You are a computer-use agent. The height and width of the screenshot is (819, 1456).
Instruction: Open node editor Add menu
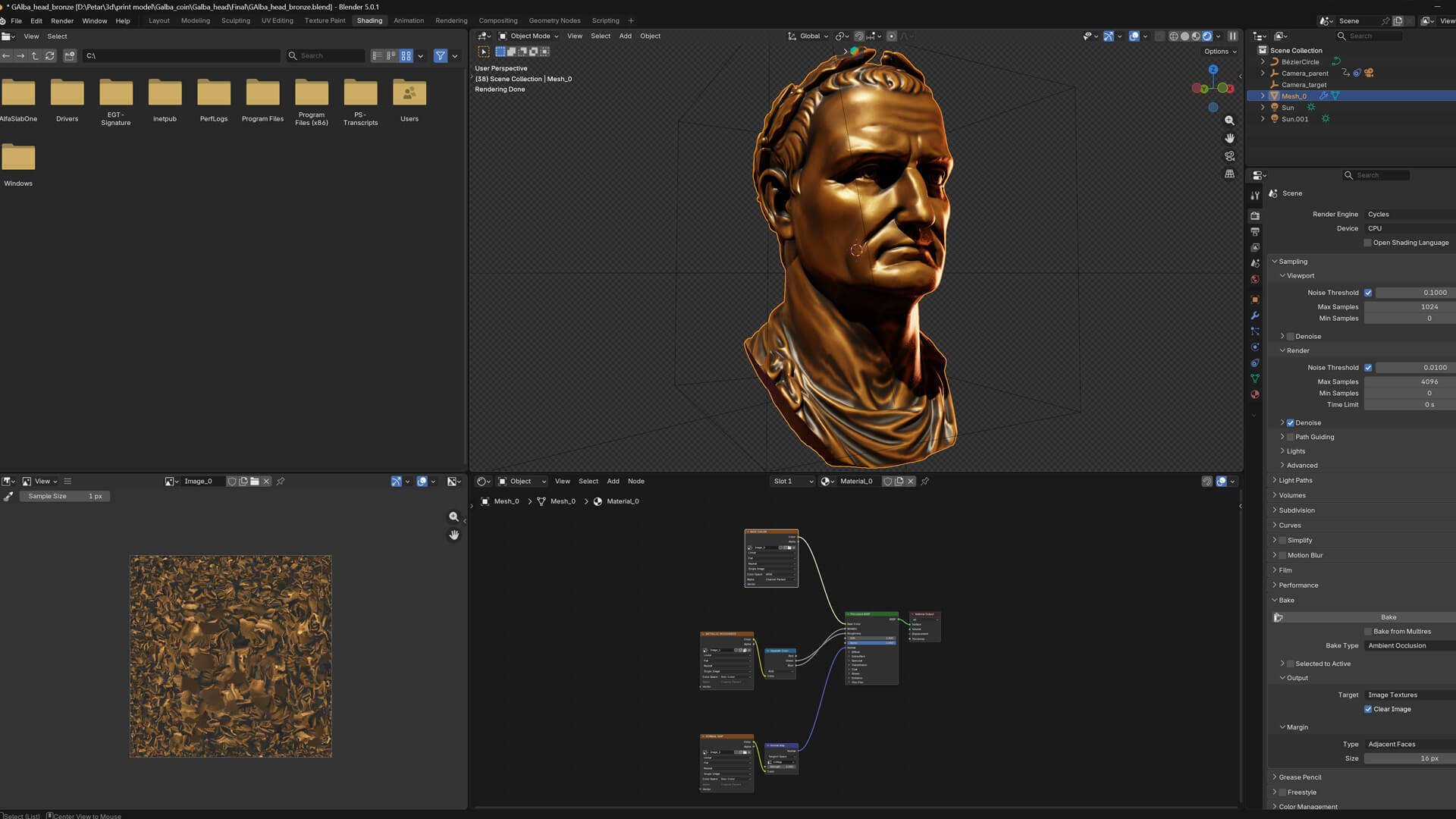click(613, 481)
